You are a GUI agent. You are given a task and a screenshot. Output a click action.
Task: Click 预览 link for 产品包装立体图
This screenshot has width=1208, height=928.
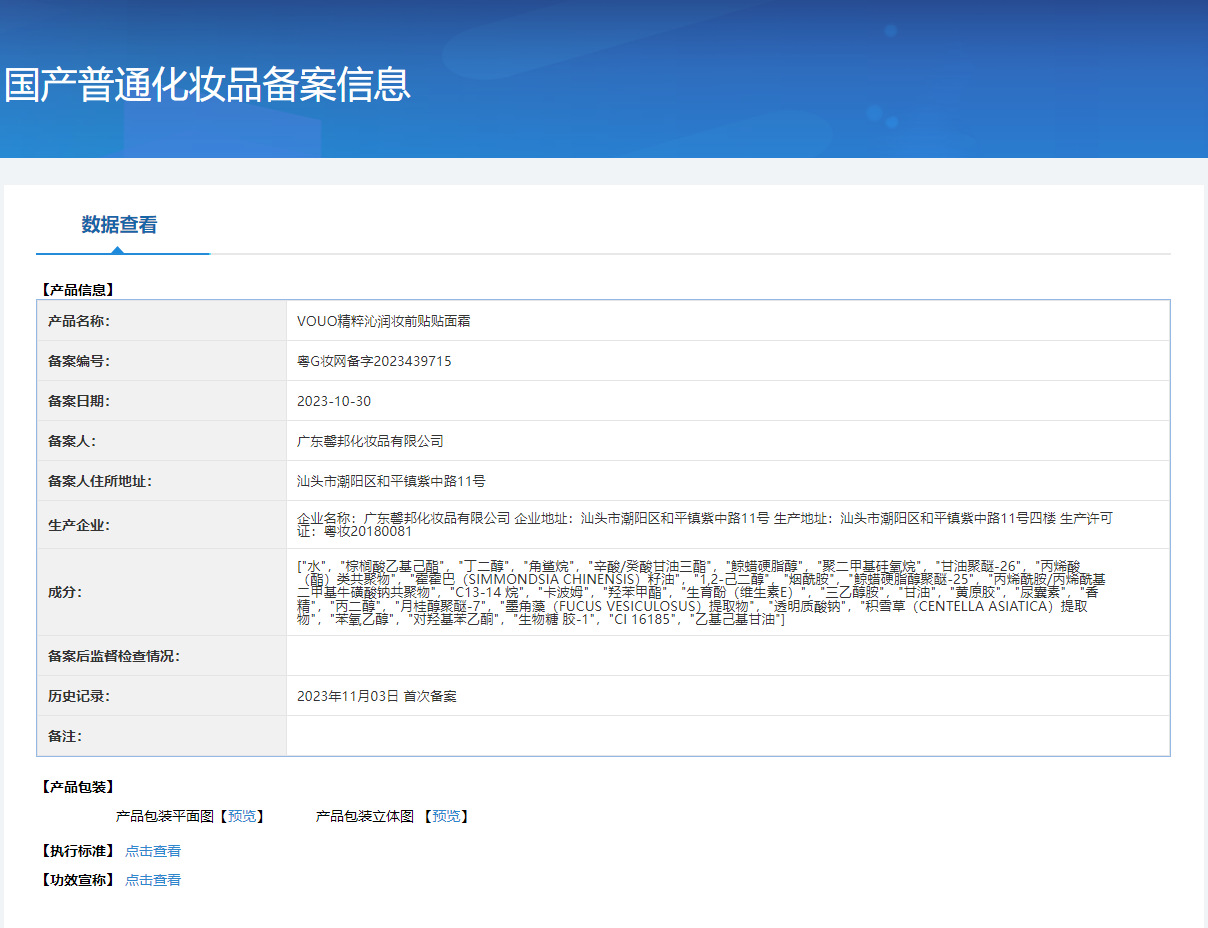[446, 816]
